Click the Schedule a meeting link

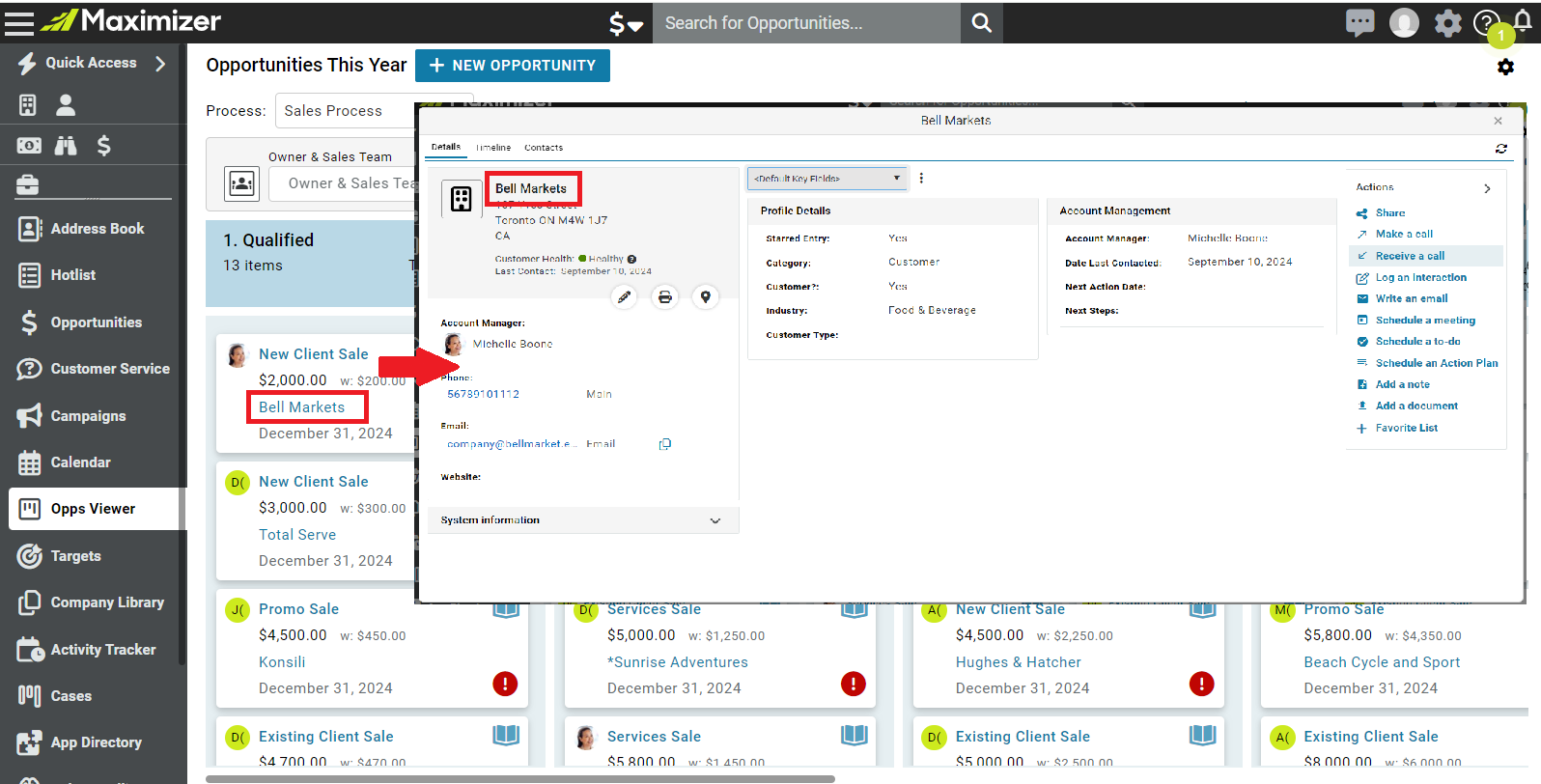coord(1425,321)
